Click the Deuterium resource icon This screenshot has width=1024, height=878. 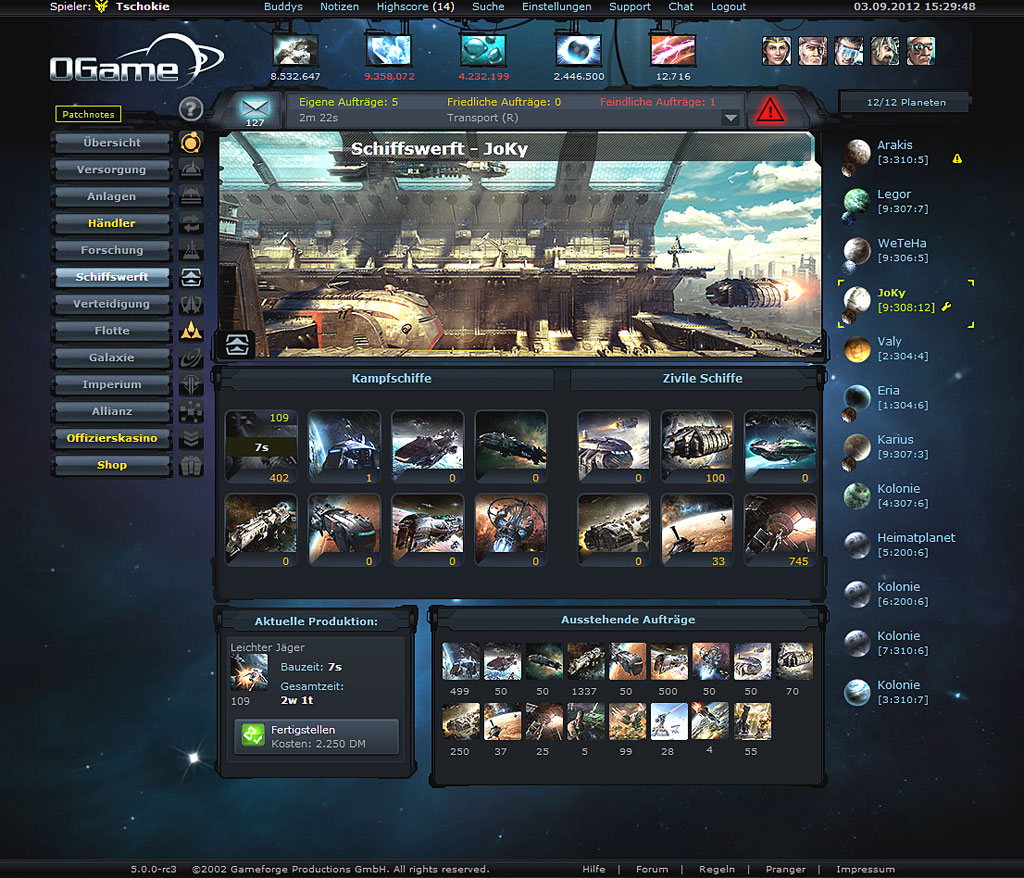(483, 50)
